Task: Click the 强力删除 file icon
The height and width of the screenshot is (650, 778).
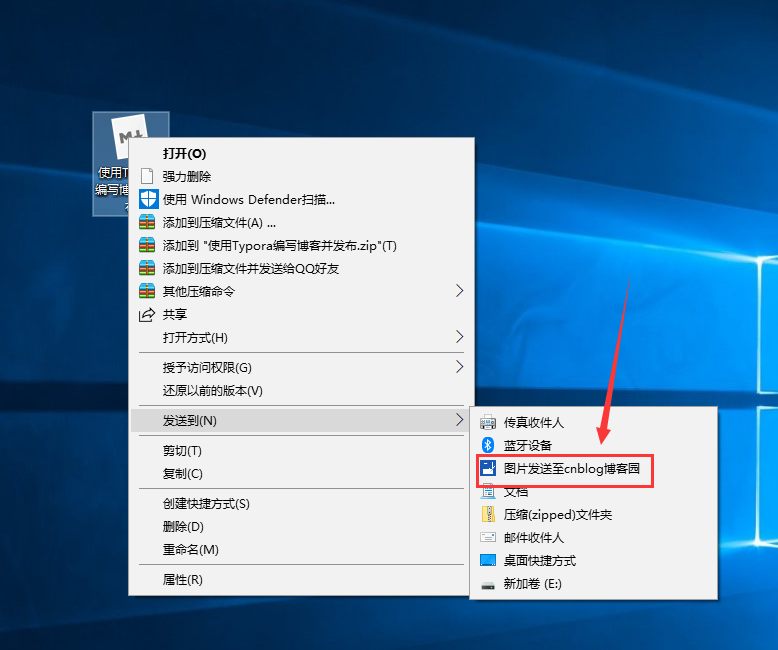Action: 147,176
